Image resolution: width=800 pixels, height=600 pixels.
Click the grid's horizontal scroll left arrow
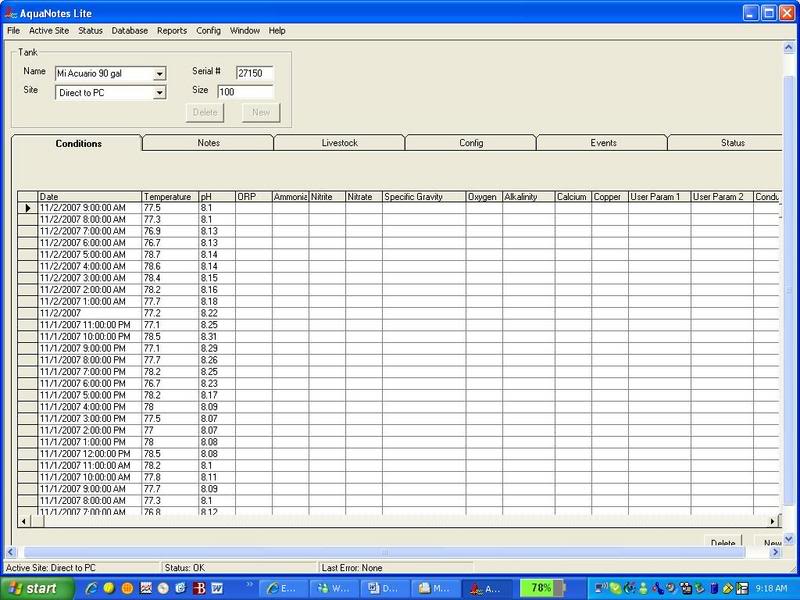pyautogui.click(x=23, y=521)
